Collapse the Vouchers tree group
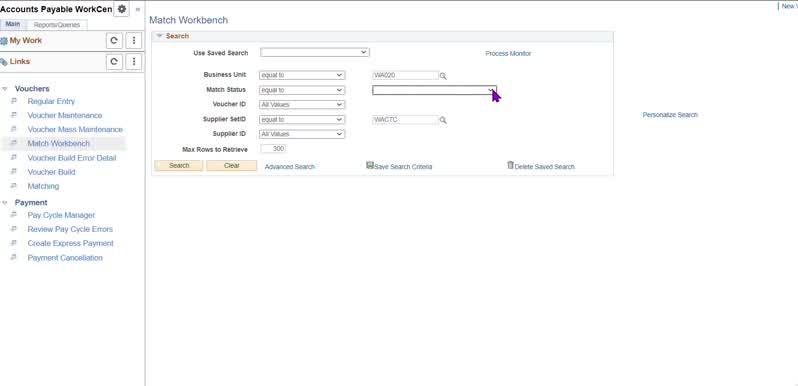This screenshot has width=798, height=386. (x=5, y=89)
